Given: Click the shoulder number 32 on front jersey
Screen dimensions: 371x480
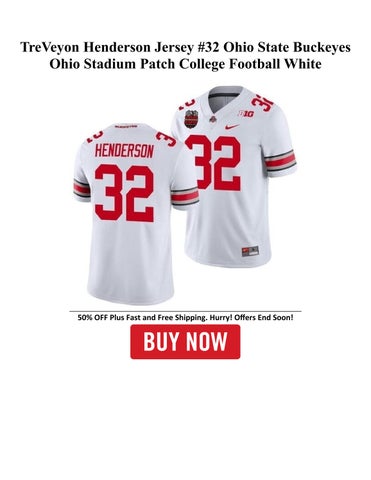Looking at the screenshot, I should pos(262,102).
